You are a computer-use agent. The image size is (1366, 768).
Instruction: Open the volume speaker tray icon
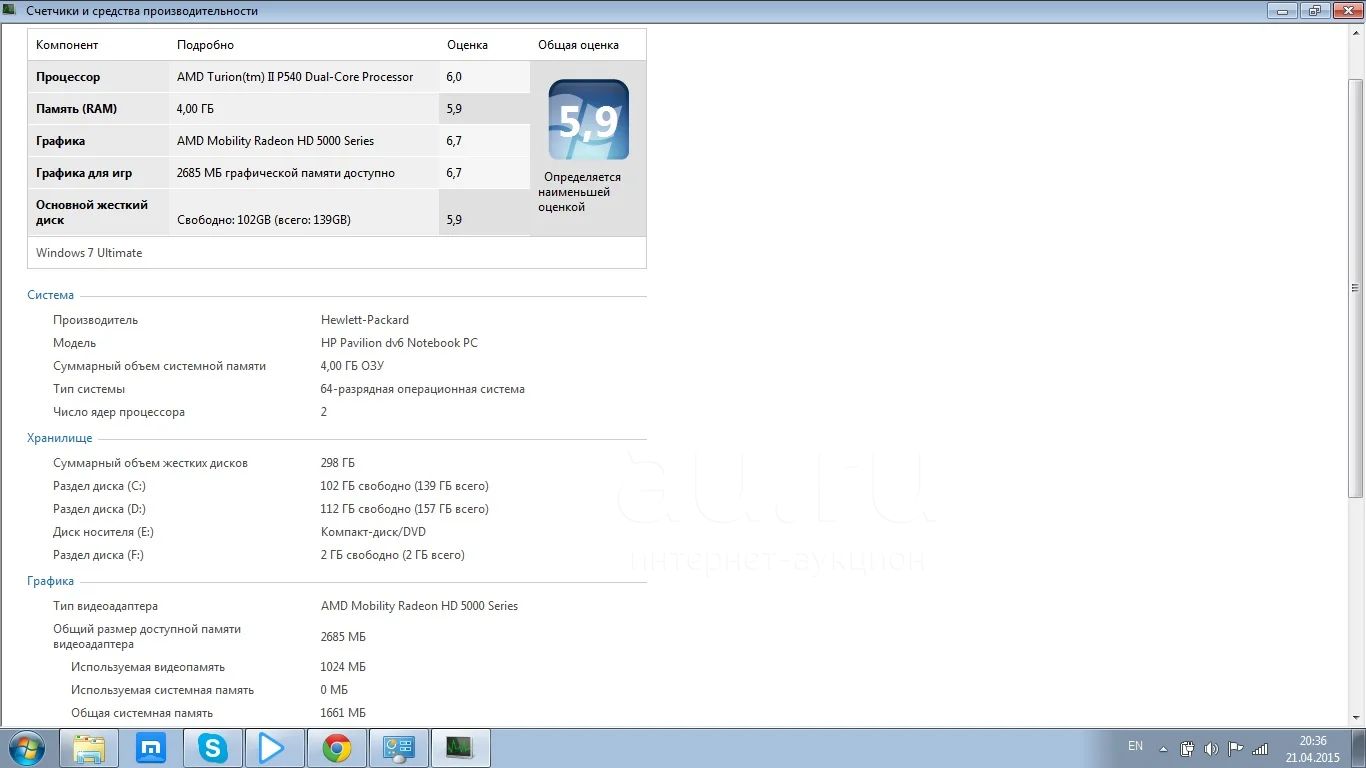tap(1211, 748)
